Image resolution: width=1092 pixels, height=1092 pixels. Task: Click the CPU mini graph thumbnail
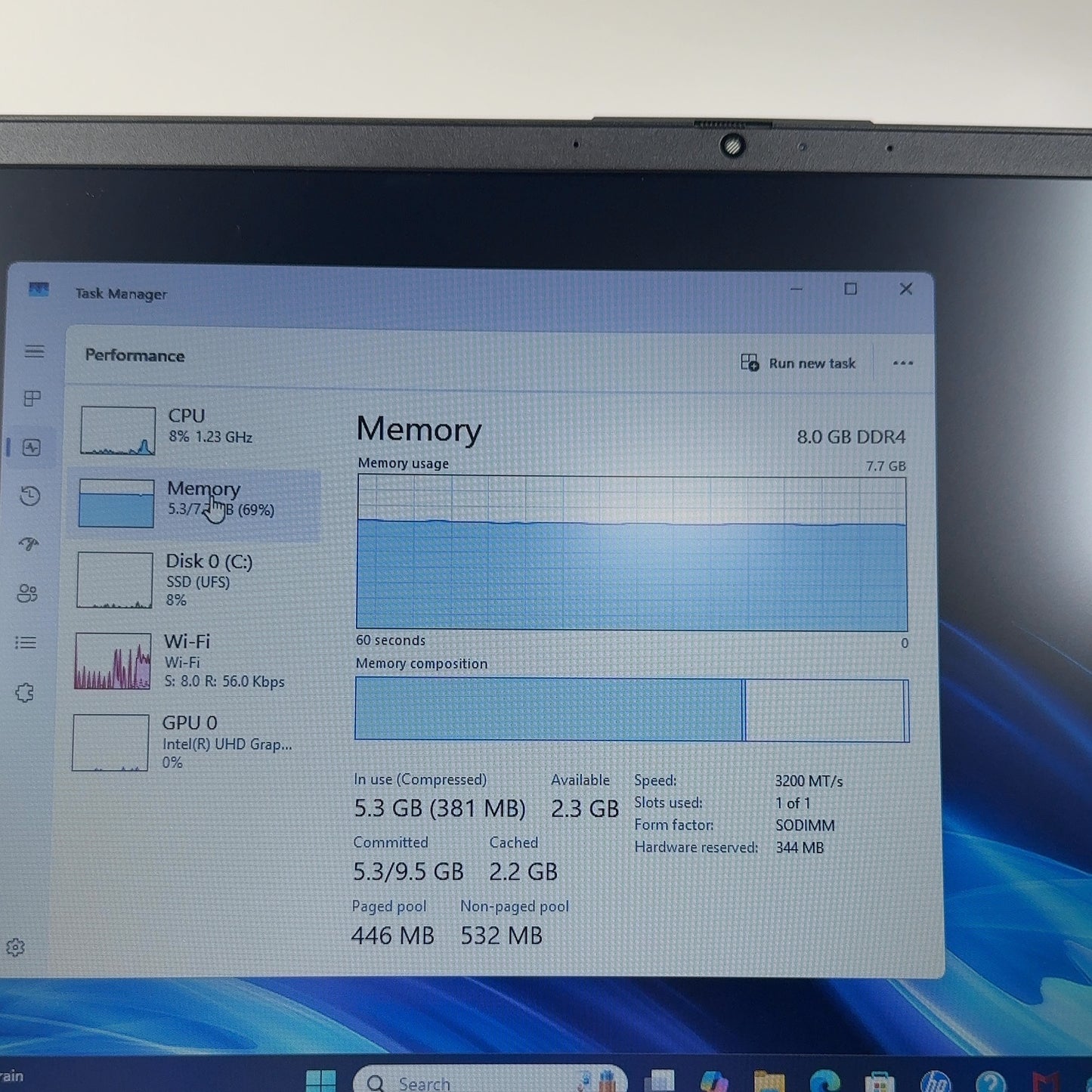(x=118, y=431)
